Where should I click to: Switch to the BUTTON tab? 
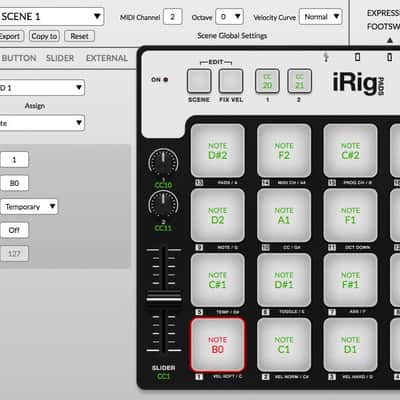[19, 58]
